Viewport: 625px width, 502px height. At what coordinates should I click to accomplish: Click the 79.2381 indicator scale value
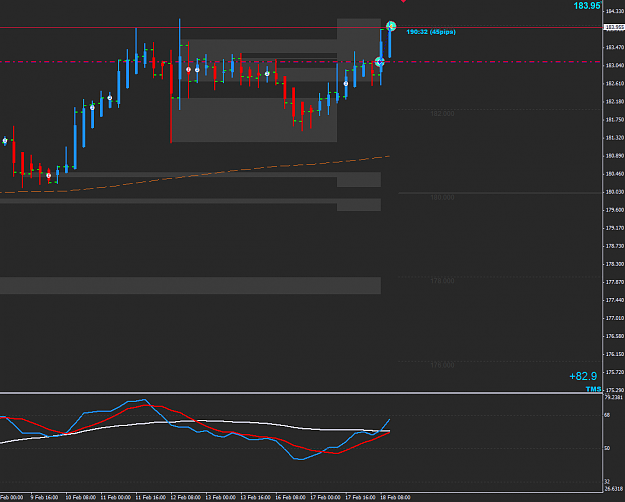click(x=614, y=398)
